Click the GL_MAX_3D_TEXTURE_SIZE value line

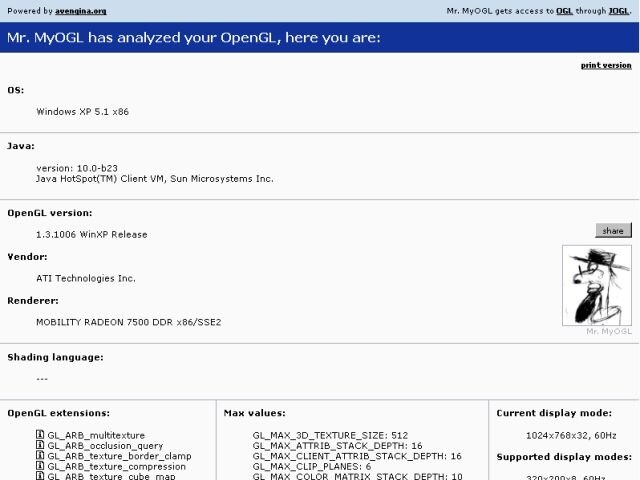[x=330, y=435]
